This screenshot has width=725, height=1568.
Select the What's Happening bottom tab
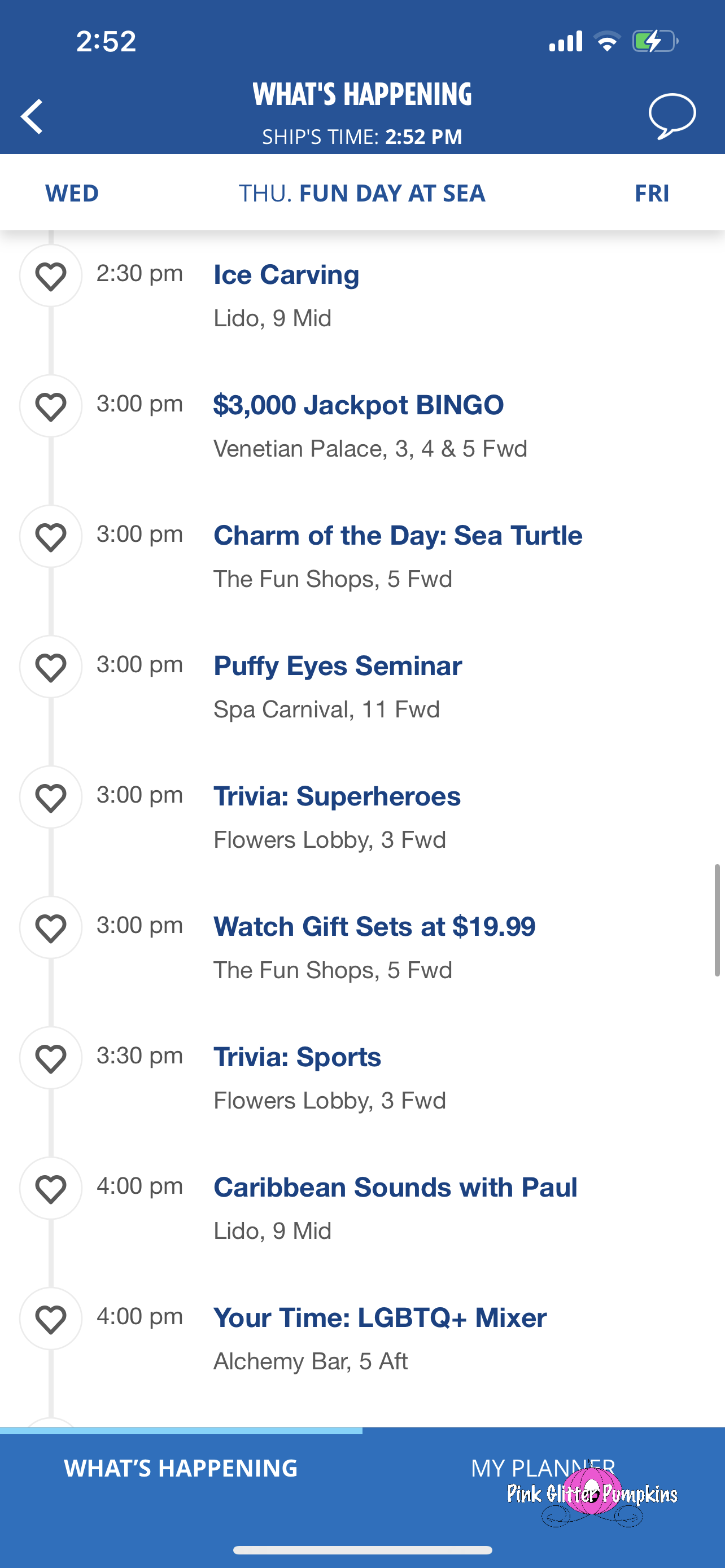tap(181, 1468)
